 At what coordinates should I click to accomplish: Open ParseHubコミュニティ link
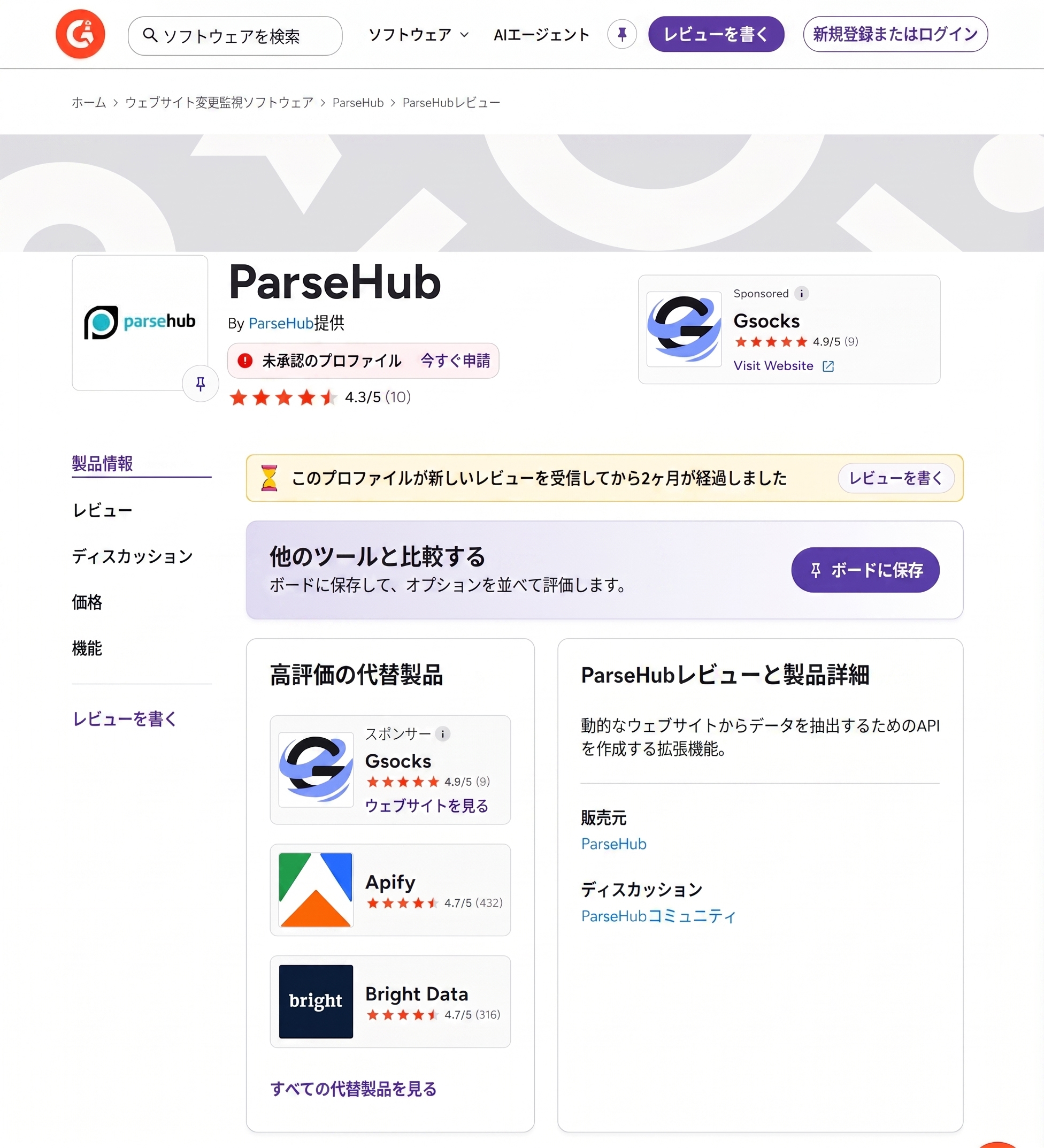658,916
